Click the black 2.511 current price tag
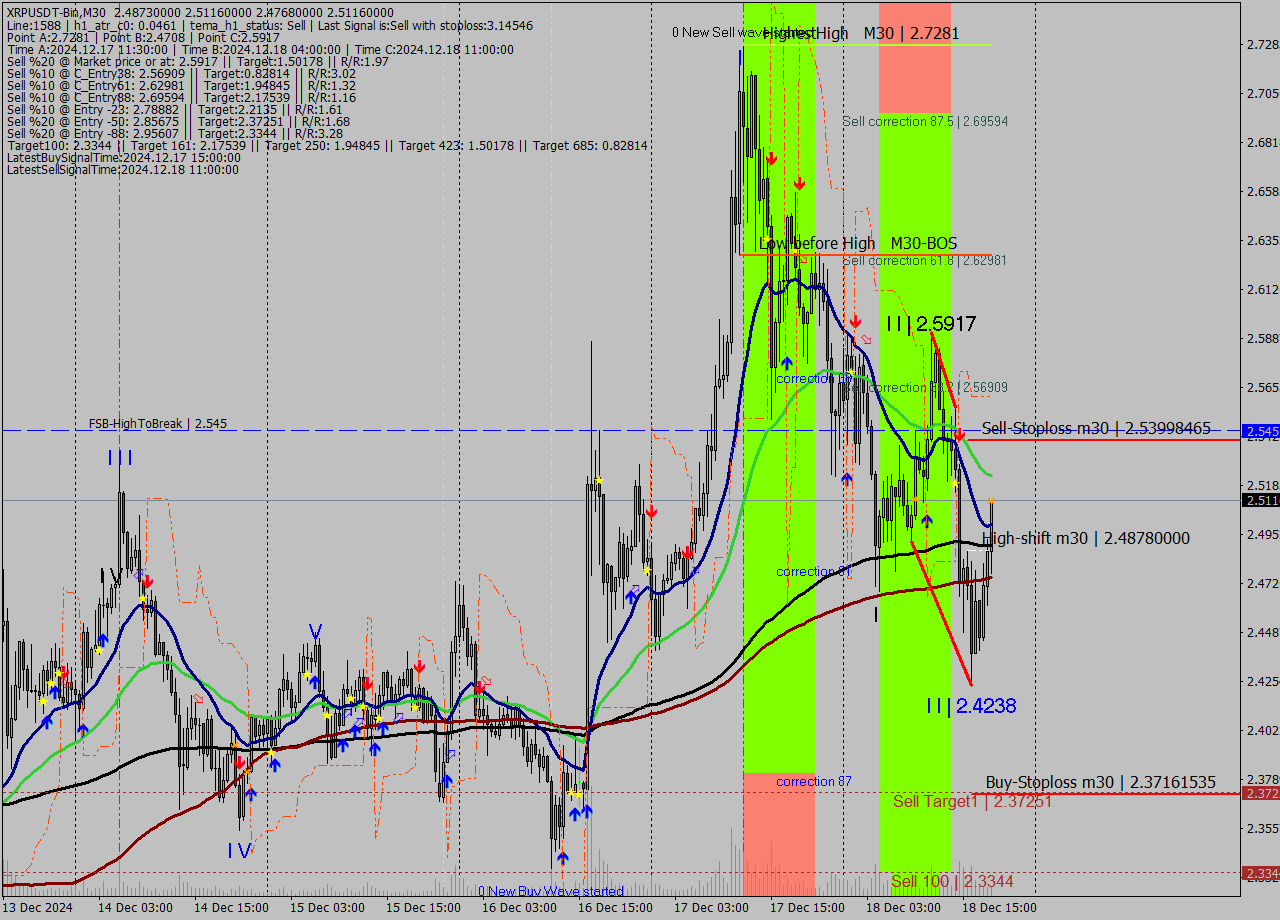1280x920 pixels. point(1260,500)
